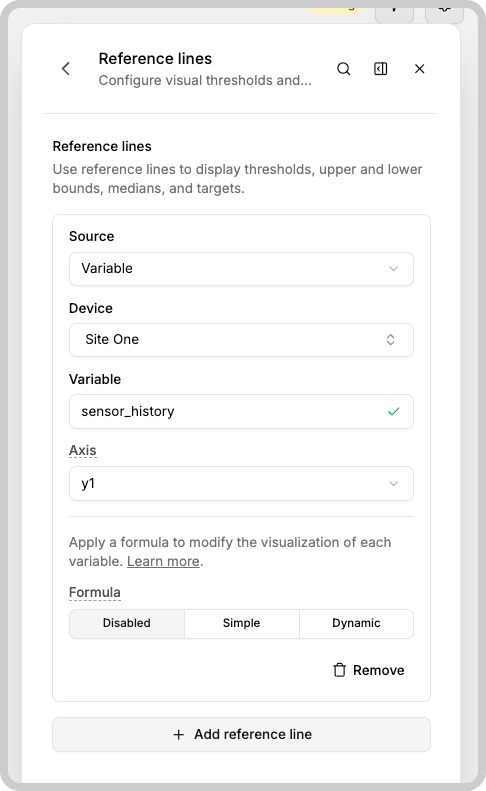The height and width of the screenshot is (791, 486).
Task: Click the green checkmark in Variable field
Action: pos(394,412)
